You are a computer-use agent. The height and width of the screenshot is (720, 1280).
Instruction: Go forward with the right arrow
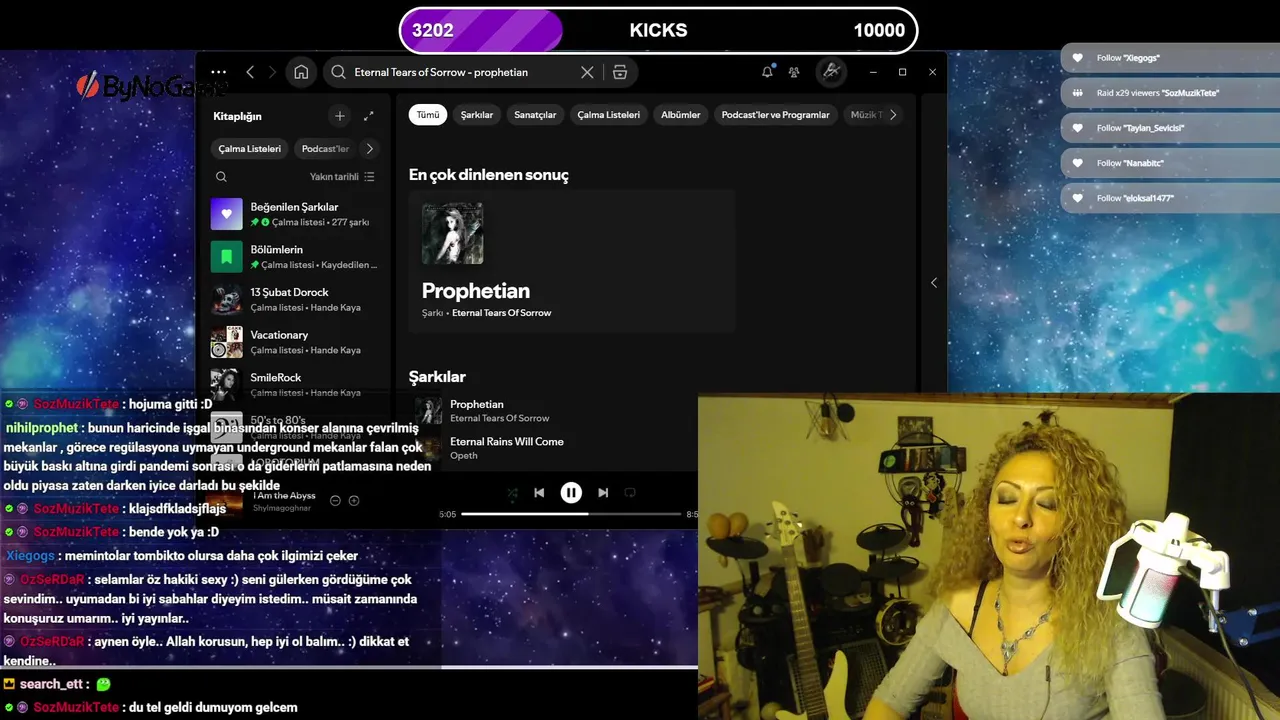click(x=272, y=72)
